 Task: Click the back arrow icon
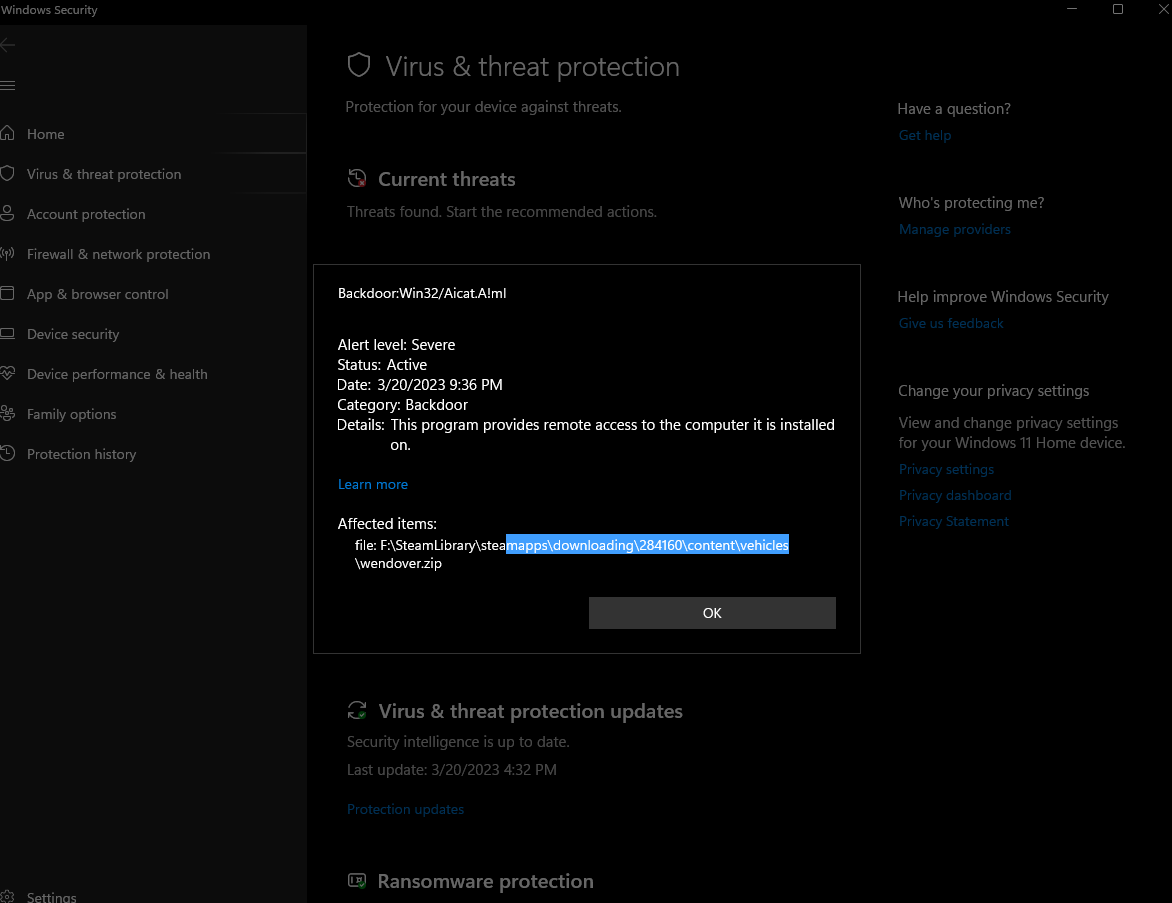[7, 46]
